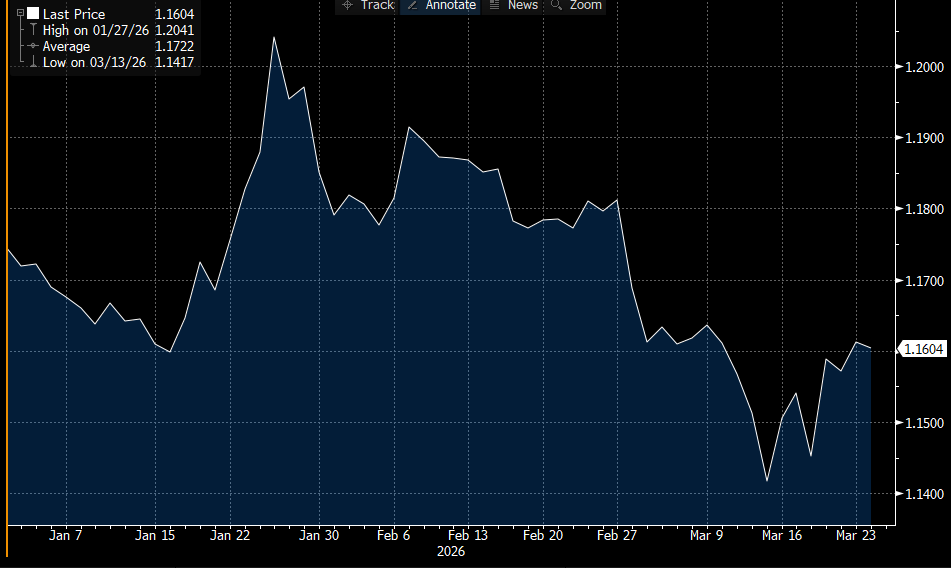Click the 1.1500 y-axis label
Screen dimensions: 951x568
[924, 423]
